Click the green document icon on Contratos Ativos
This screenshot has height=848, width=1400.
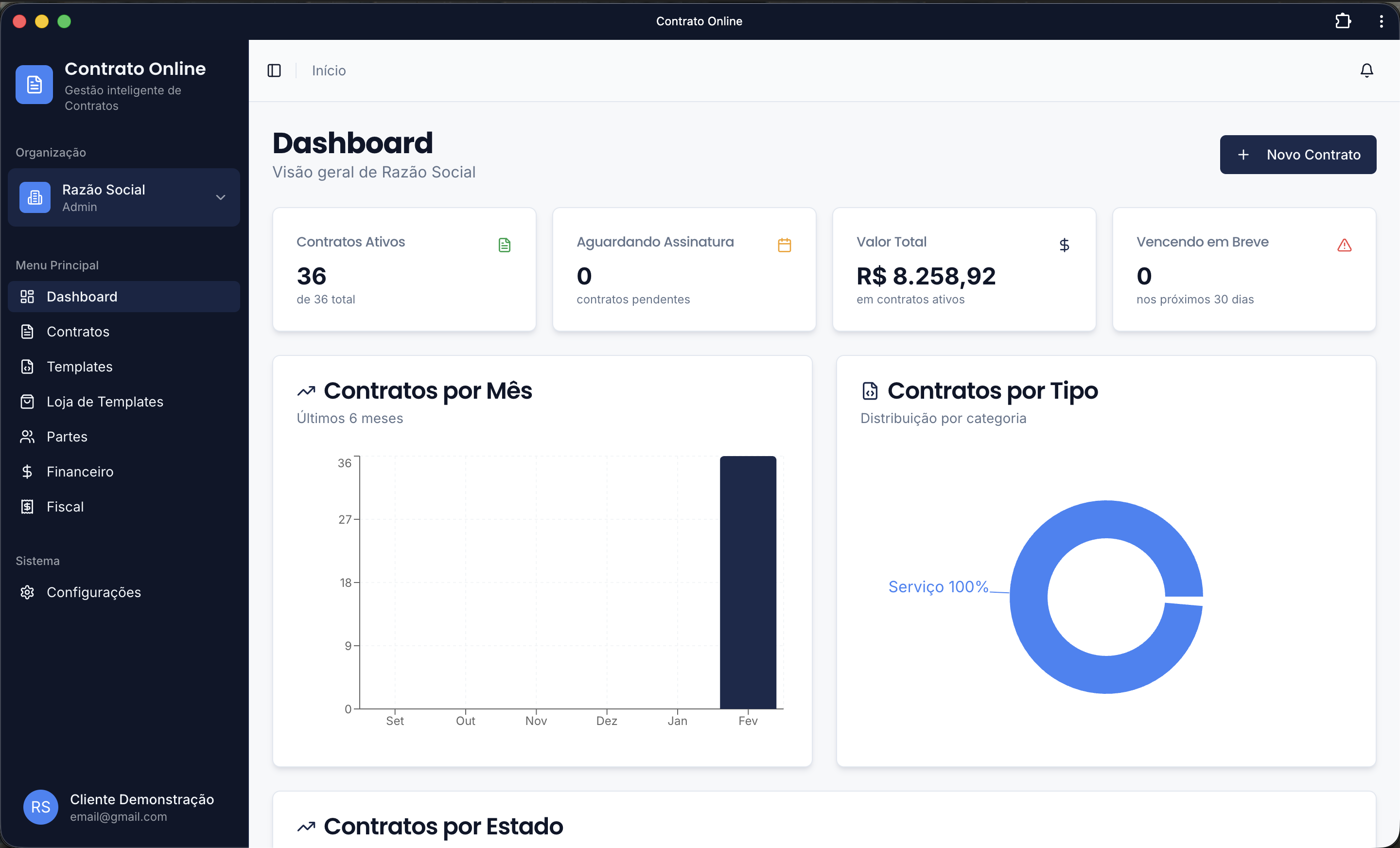coord(505,245)
